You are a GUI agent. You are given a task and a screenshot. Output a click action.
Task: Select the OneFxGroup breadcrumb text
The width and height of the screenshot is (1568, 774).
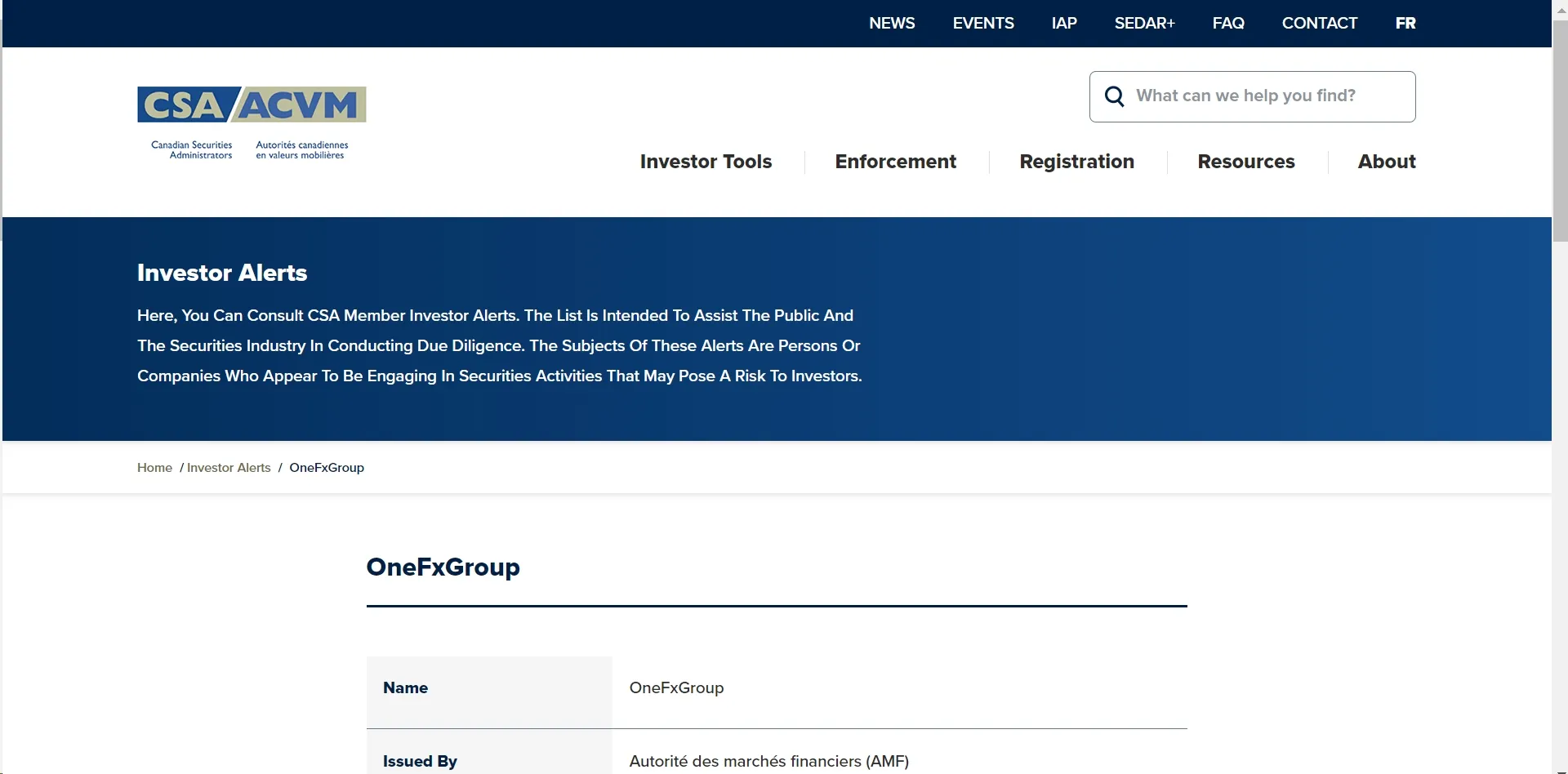coord(327,468)
